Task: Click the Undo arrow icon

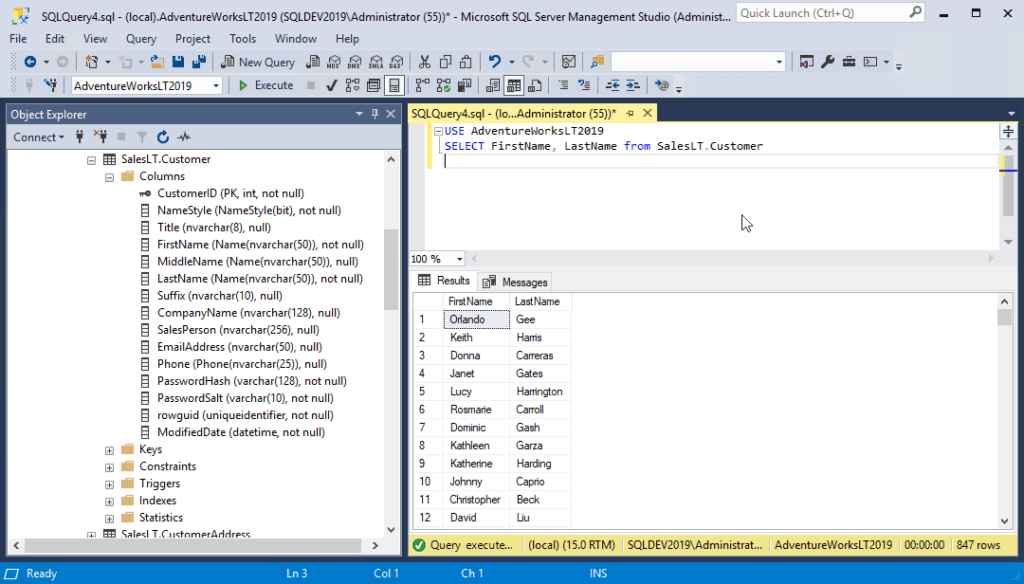Action: 494,62
